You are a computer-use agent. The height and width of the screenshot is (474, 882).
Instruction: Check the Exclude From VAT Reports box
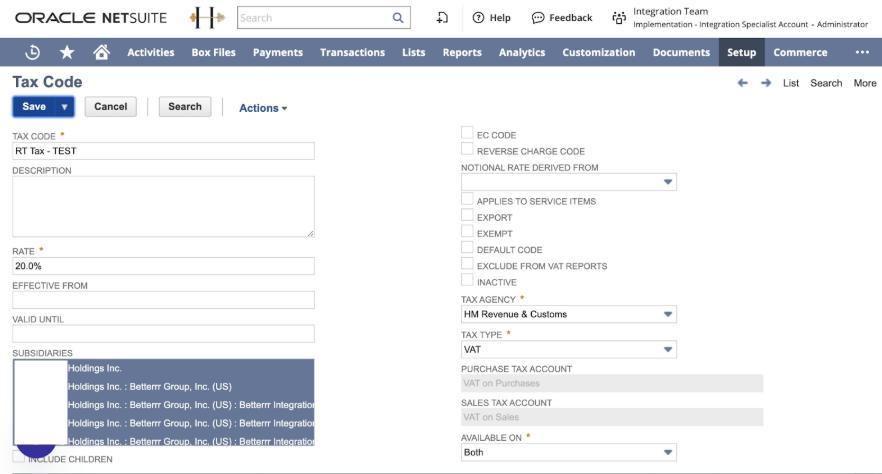467,265
